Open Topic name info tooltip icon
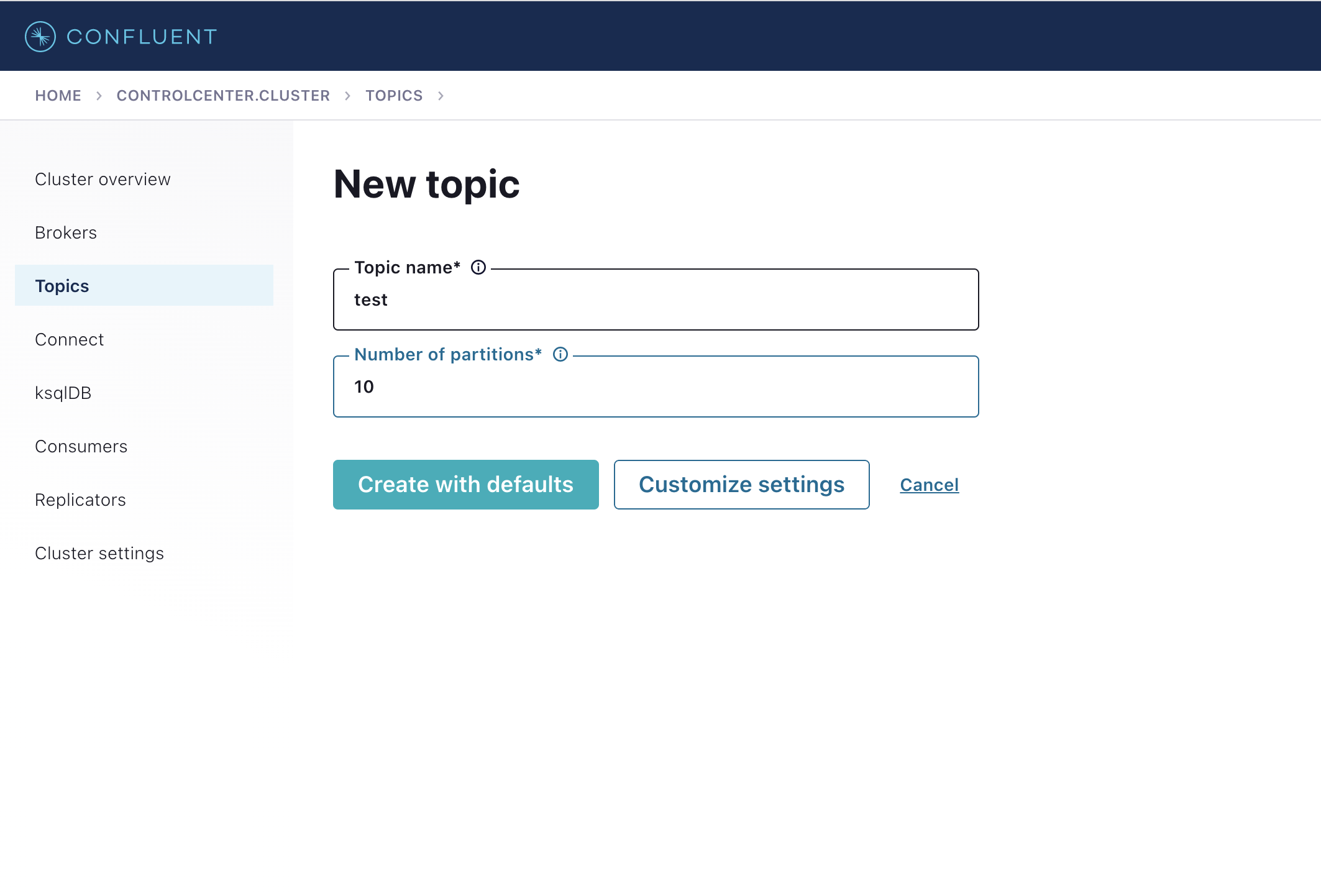Screen dimensions: 1321x896 478,267
